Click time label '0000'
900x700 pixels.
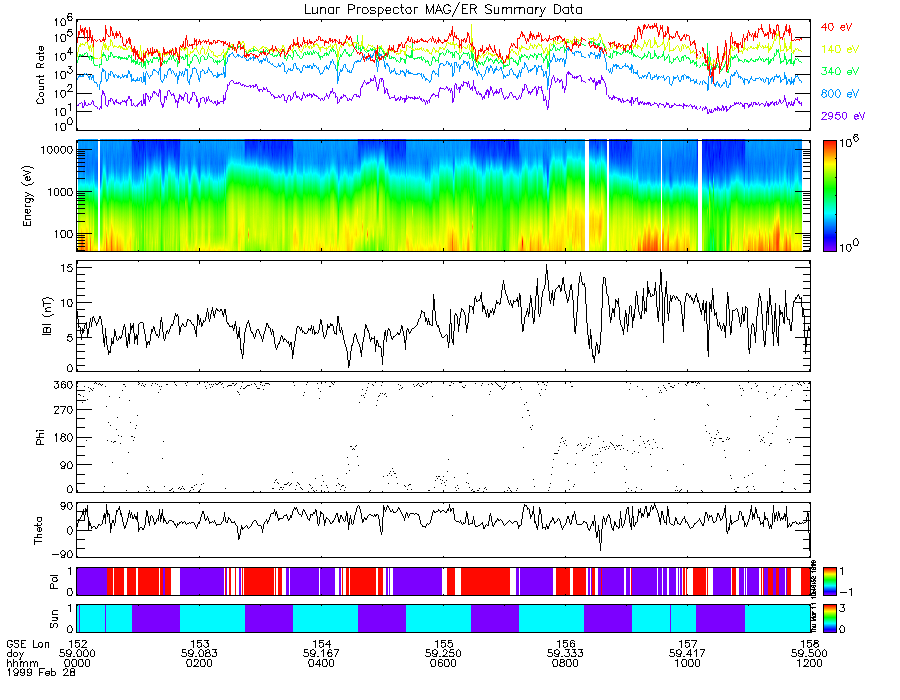[x=77, y=663]
